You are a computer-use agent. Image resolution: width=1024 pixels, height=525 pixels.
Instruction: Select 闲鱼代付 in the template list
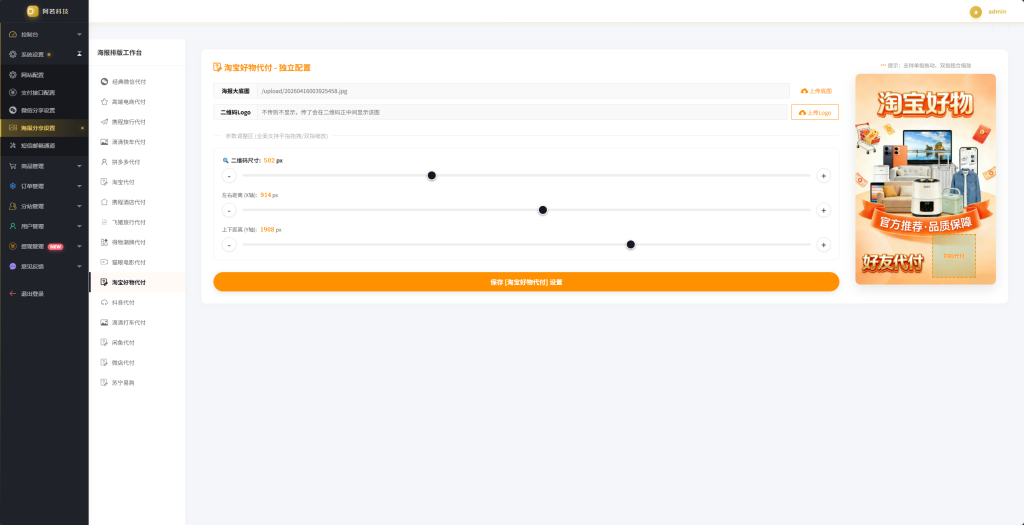click(x=137, y=343)
